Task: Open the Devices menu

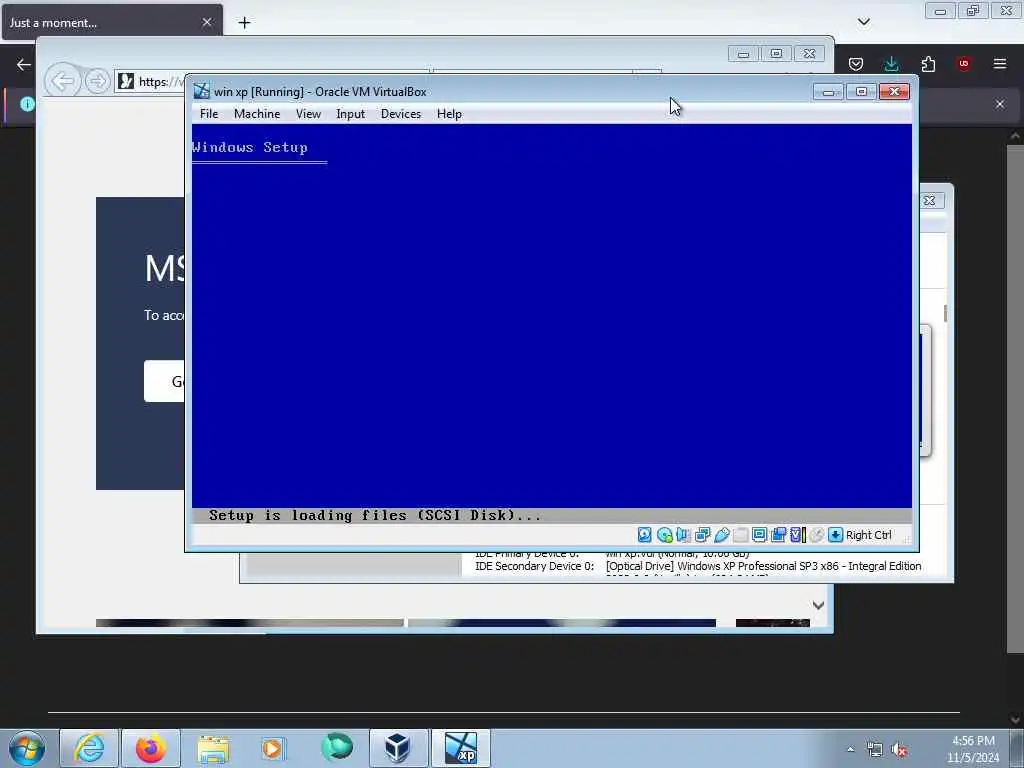Action: [401, 114]
